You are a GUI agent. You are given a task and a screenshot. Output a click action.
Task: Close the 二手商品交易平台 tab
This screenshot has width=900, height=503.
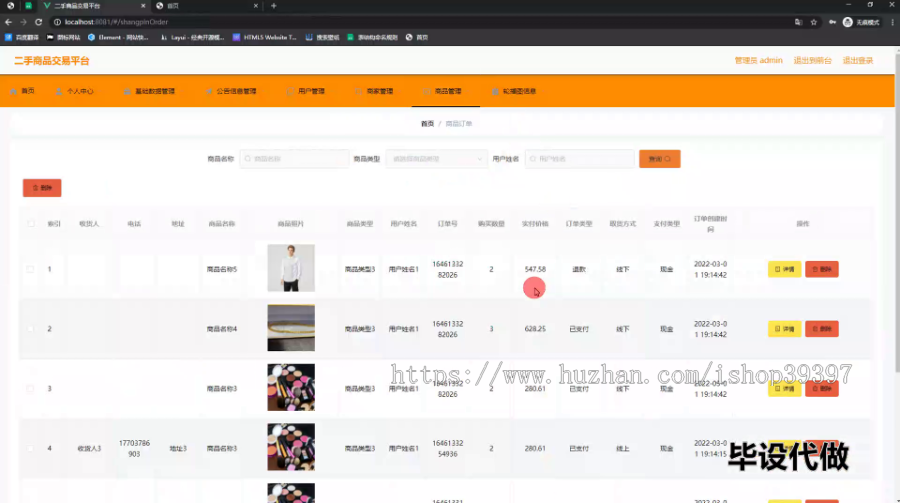tap(143, 6)
